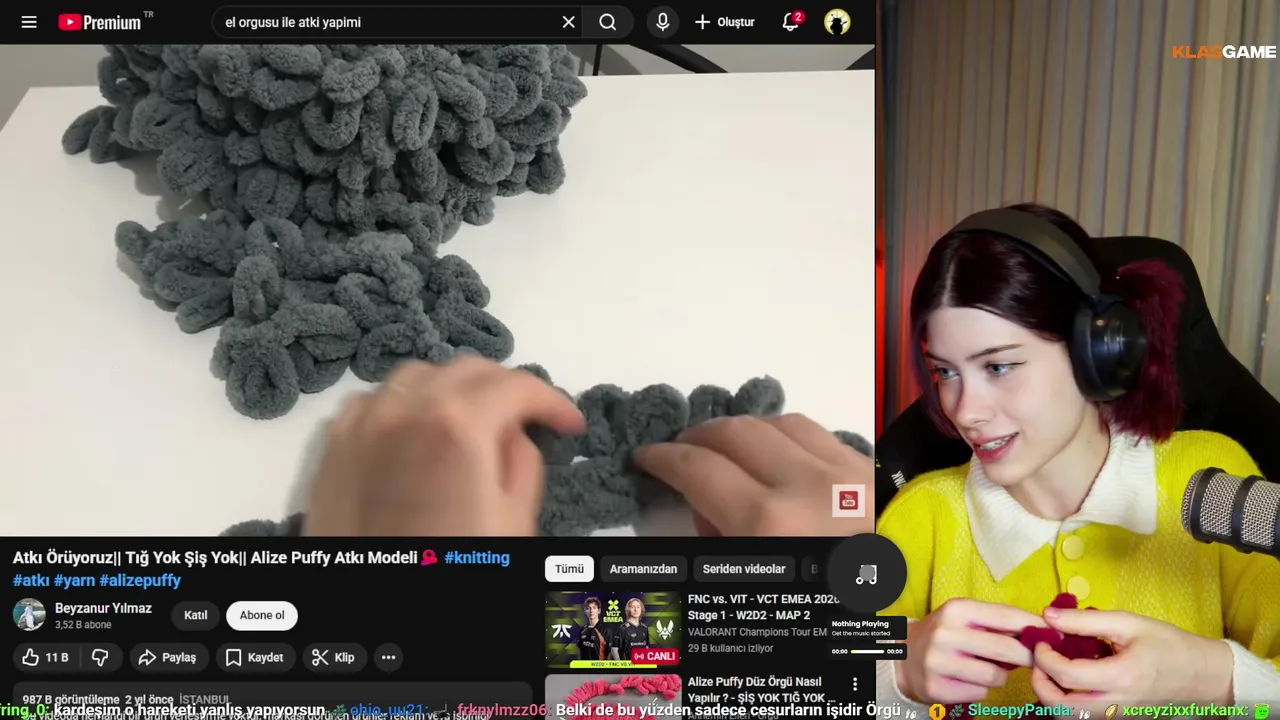Viewport: 1280px width, 720px height.
Task: Click the VALORANT Champions Tour channel name
Action: tap(757, 633)
